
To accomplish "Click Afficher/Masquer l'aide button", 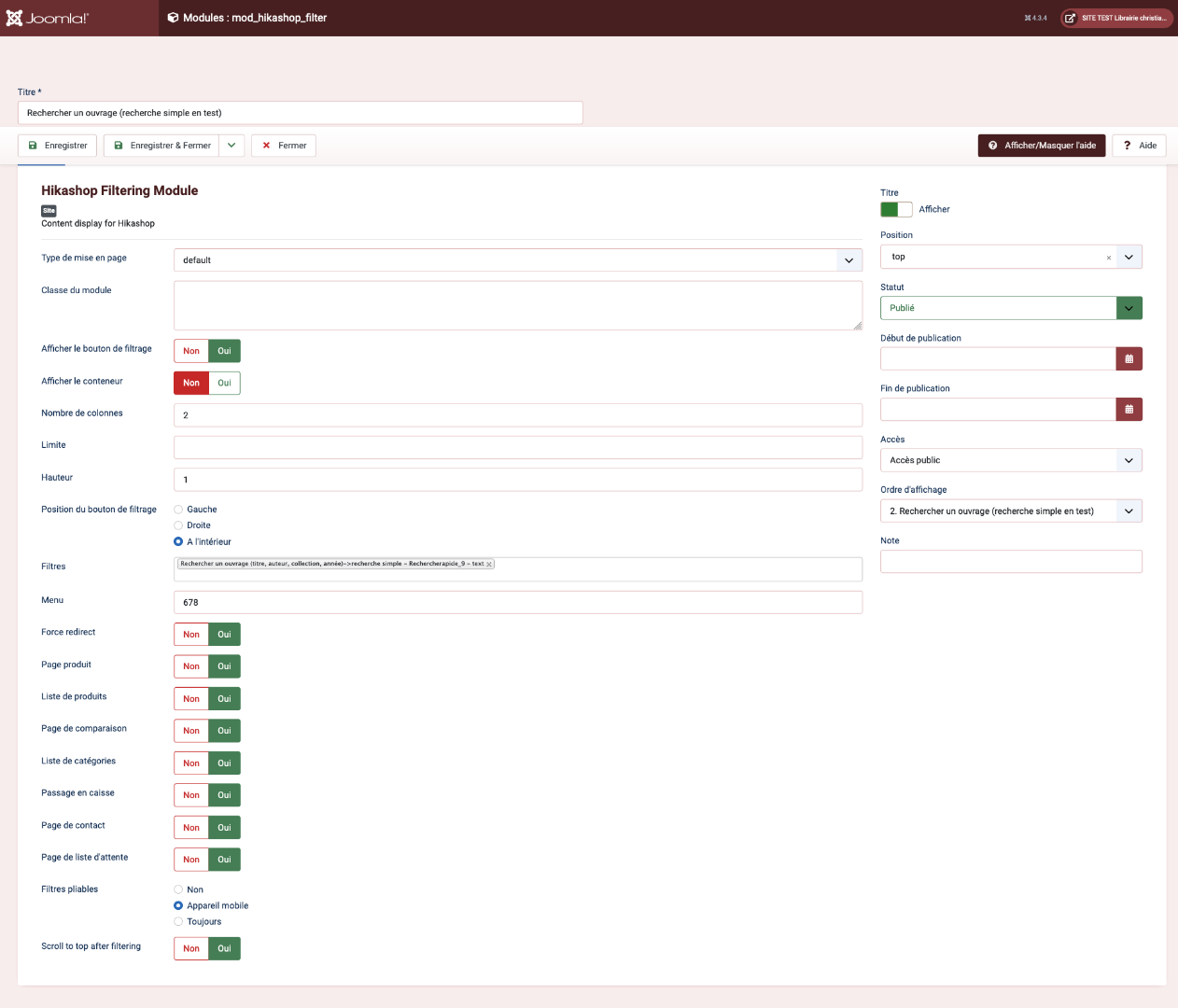I will [1042, 146].
